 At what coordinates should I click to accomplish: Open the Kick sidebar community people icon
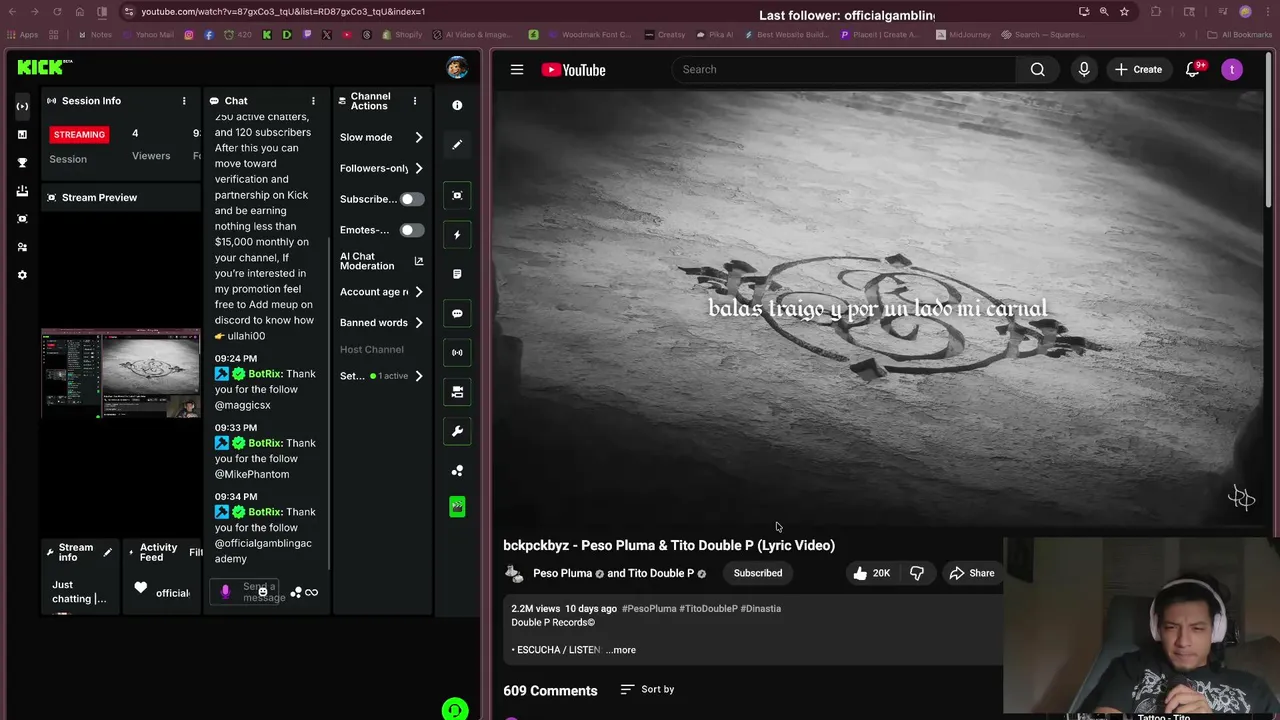(22, 247)
